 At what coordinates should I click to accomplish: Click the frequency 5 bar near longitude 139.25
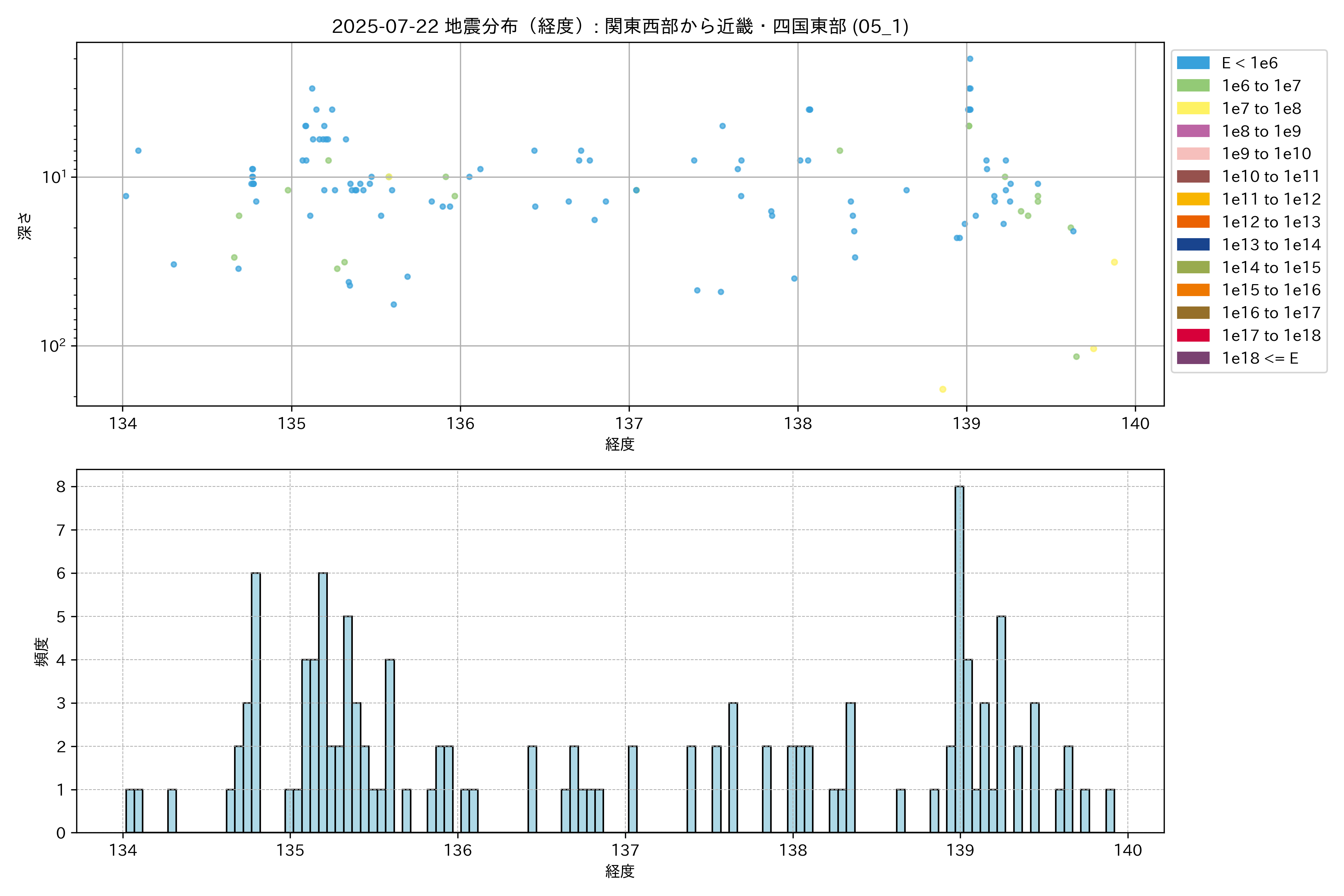pos(1001,725)
